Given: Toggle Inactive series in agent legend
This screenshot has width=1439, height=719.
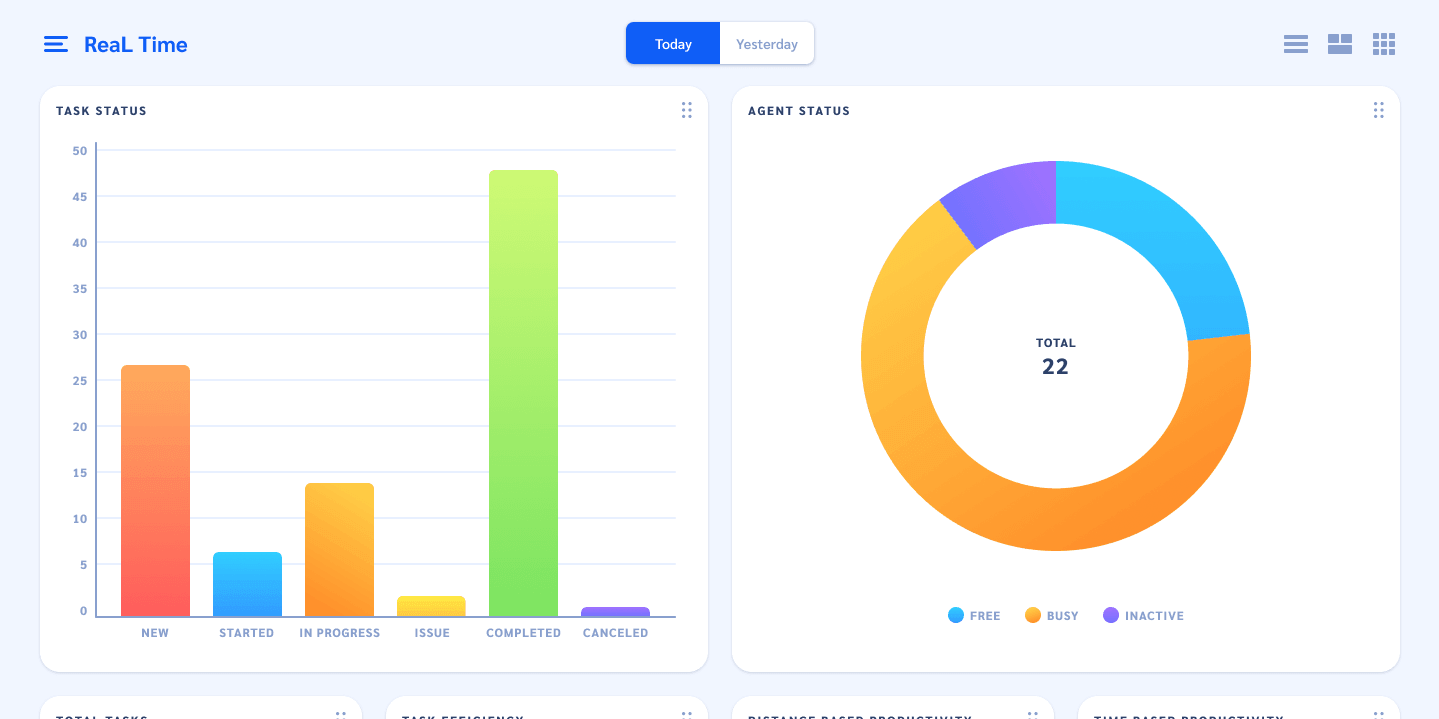Looking at the screenshot, I should coord(1143,616).
